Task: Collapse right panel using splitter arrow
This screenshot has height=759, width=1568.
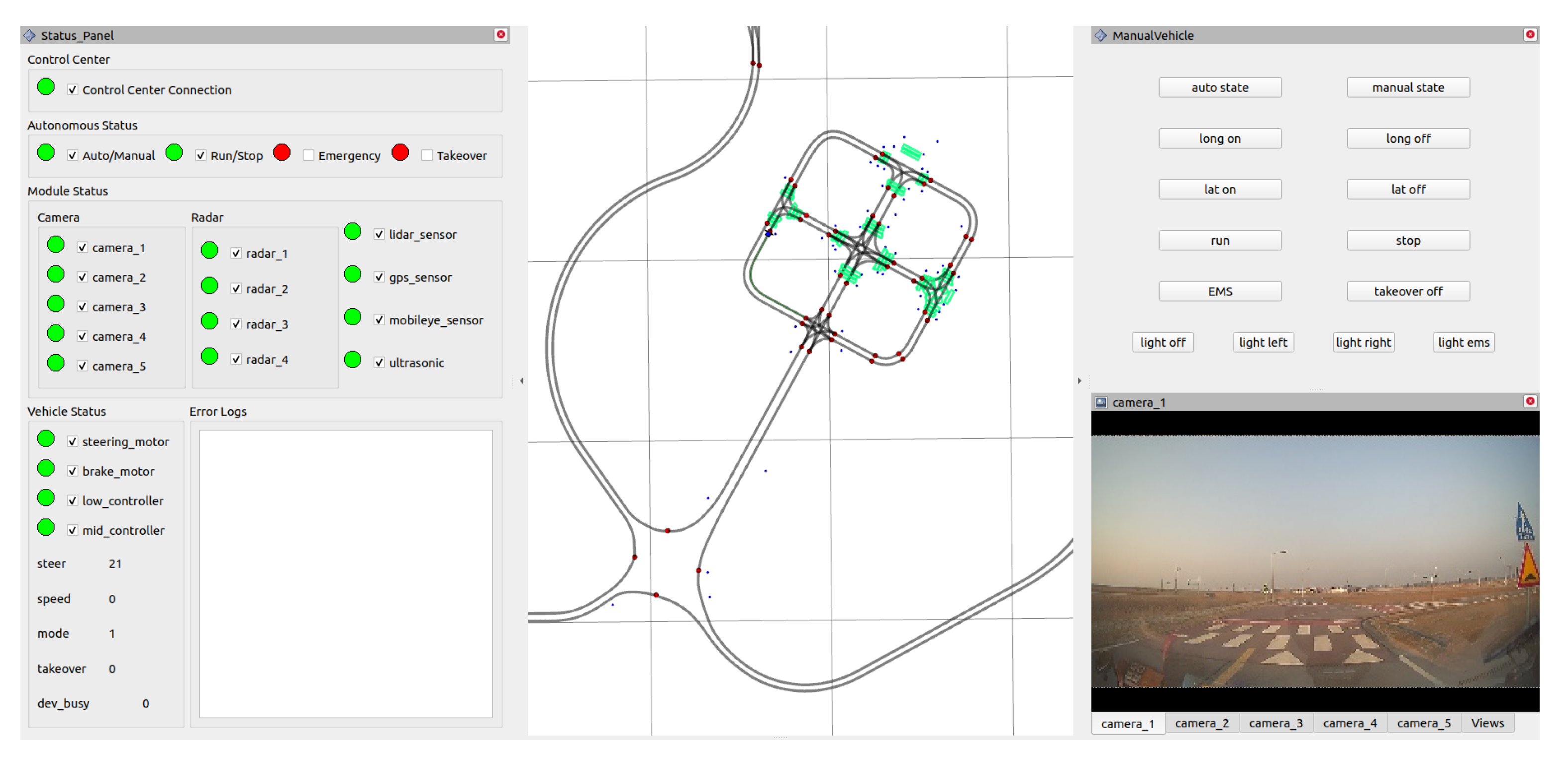Action: (1079, 381)
